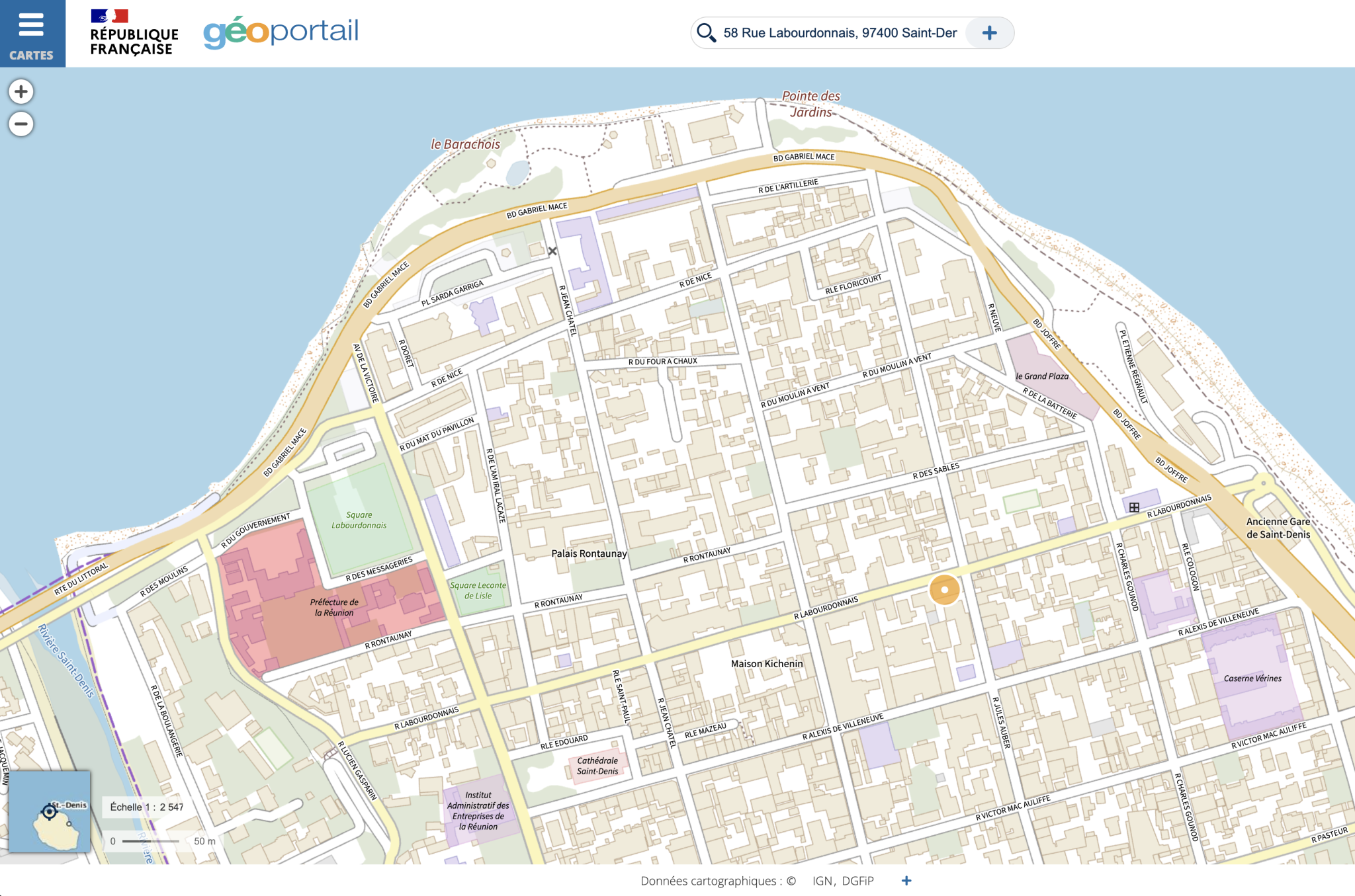Click the IGN attribution text

[822, 881]
